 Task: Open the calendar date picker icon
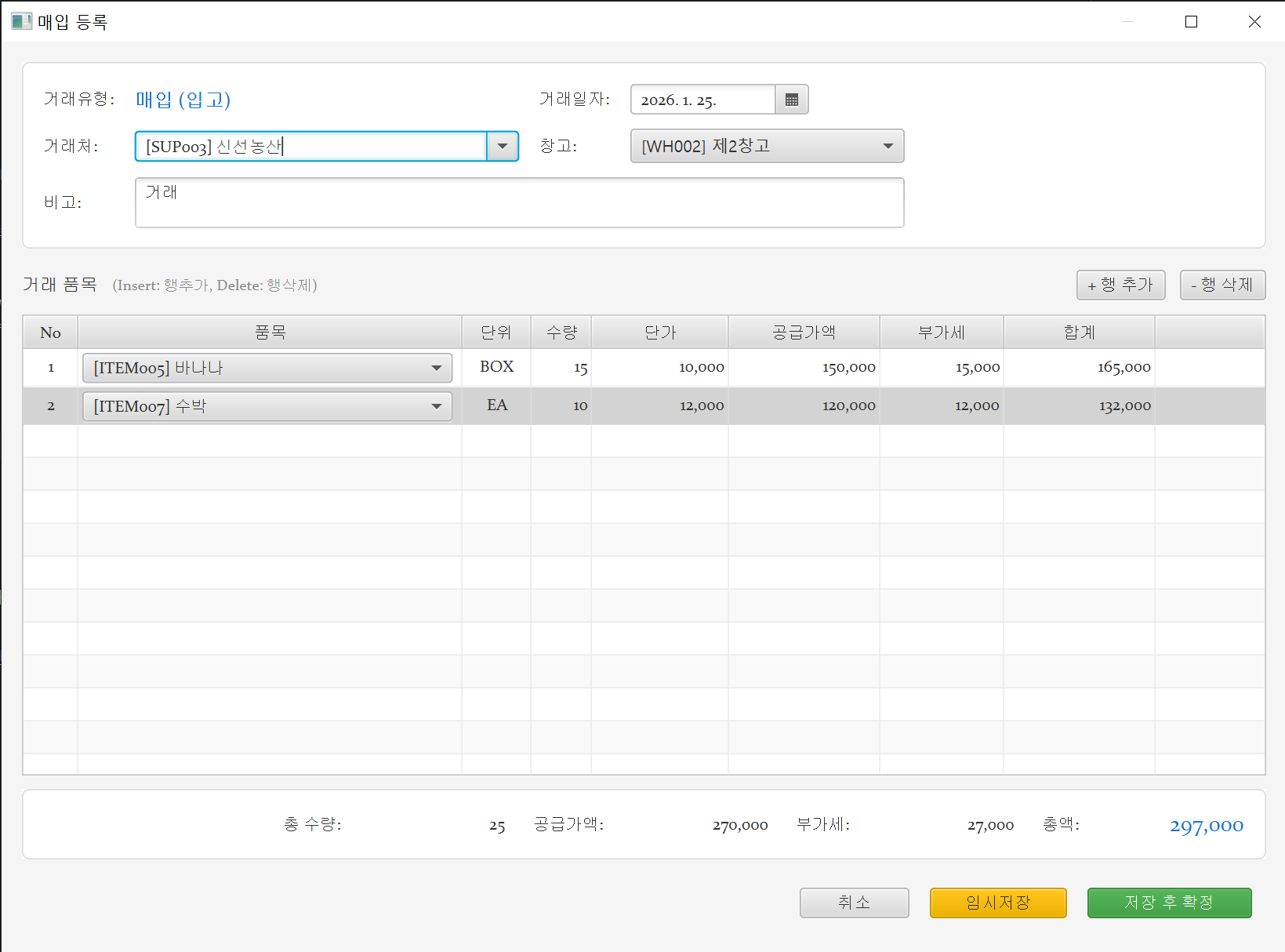tap(791, 100)
